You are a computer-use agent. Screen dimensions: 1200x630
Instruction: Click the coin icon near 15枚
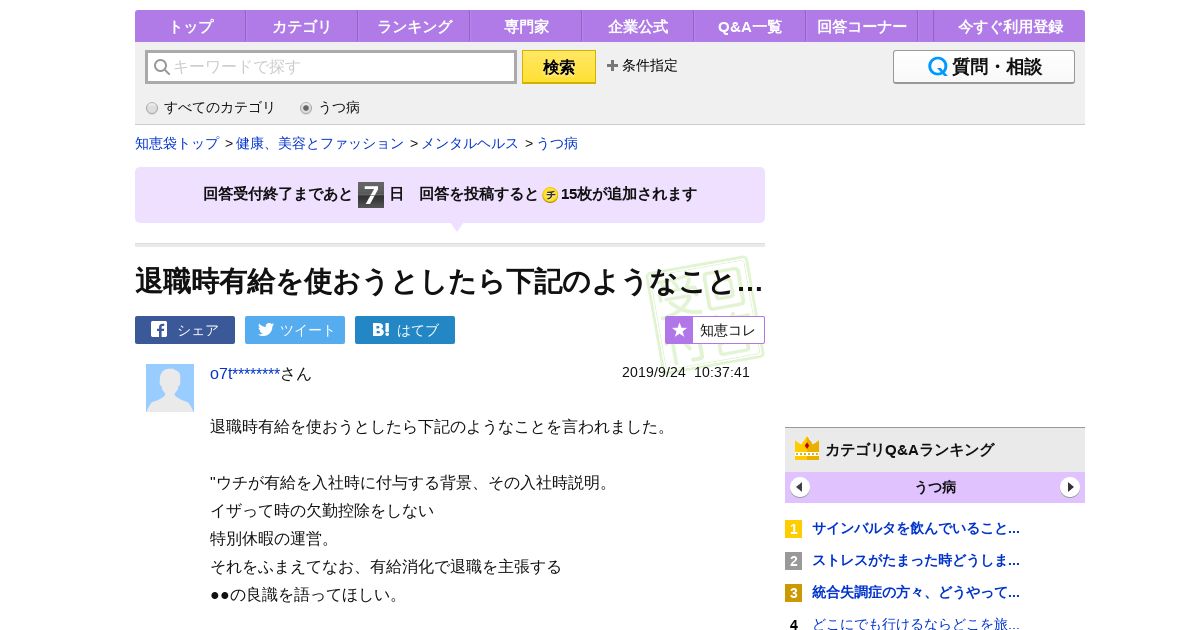pyautogui.click(x=550, y=195)
